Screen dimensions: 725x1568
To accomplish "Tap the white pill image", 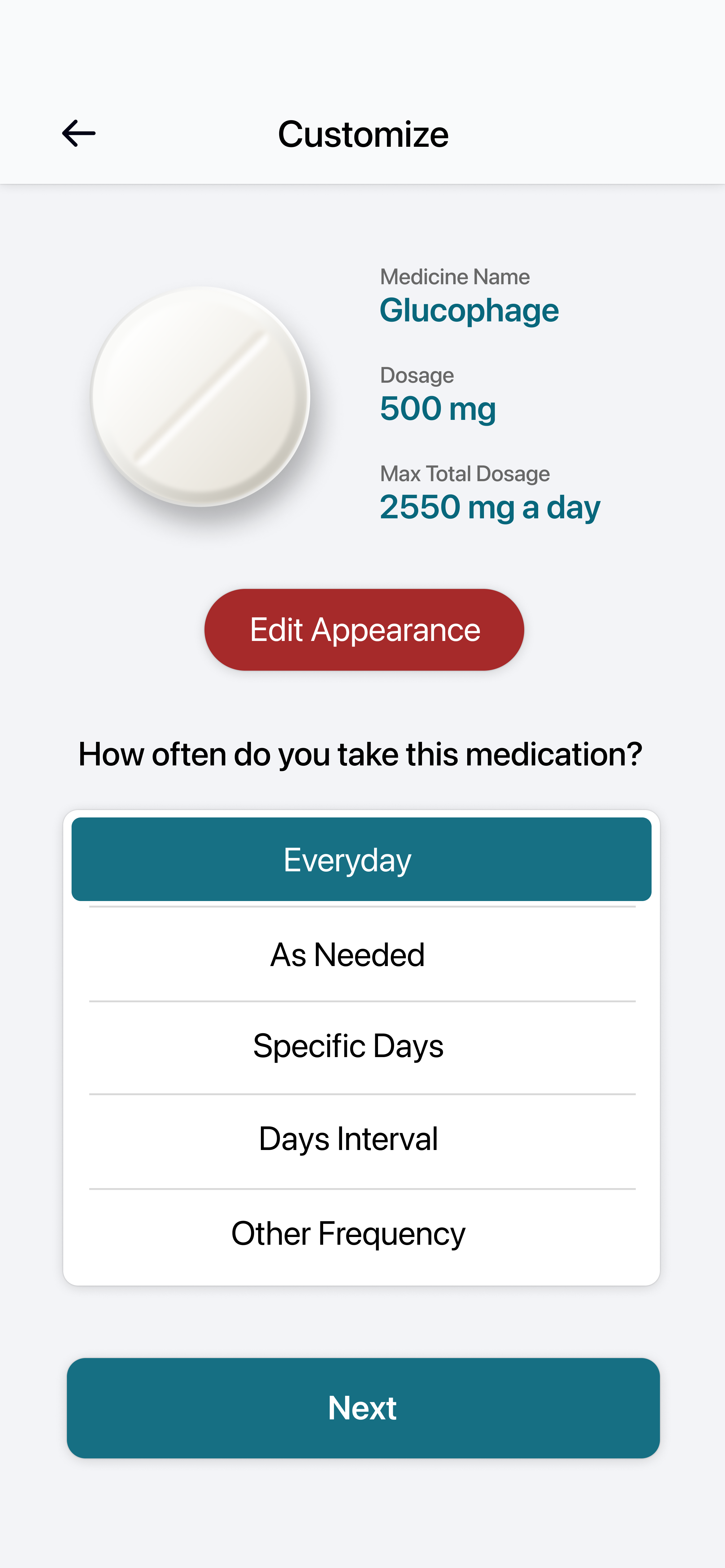I will tap(200, 397).
